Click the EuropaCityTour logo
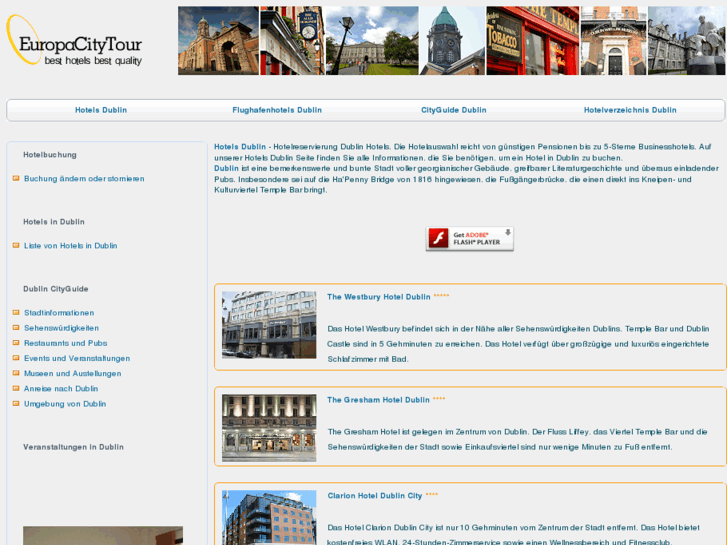This screenshot has width=727, height=545. click(74, 41)
